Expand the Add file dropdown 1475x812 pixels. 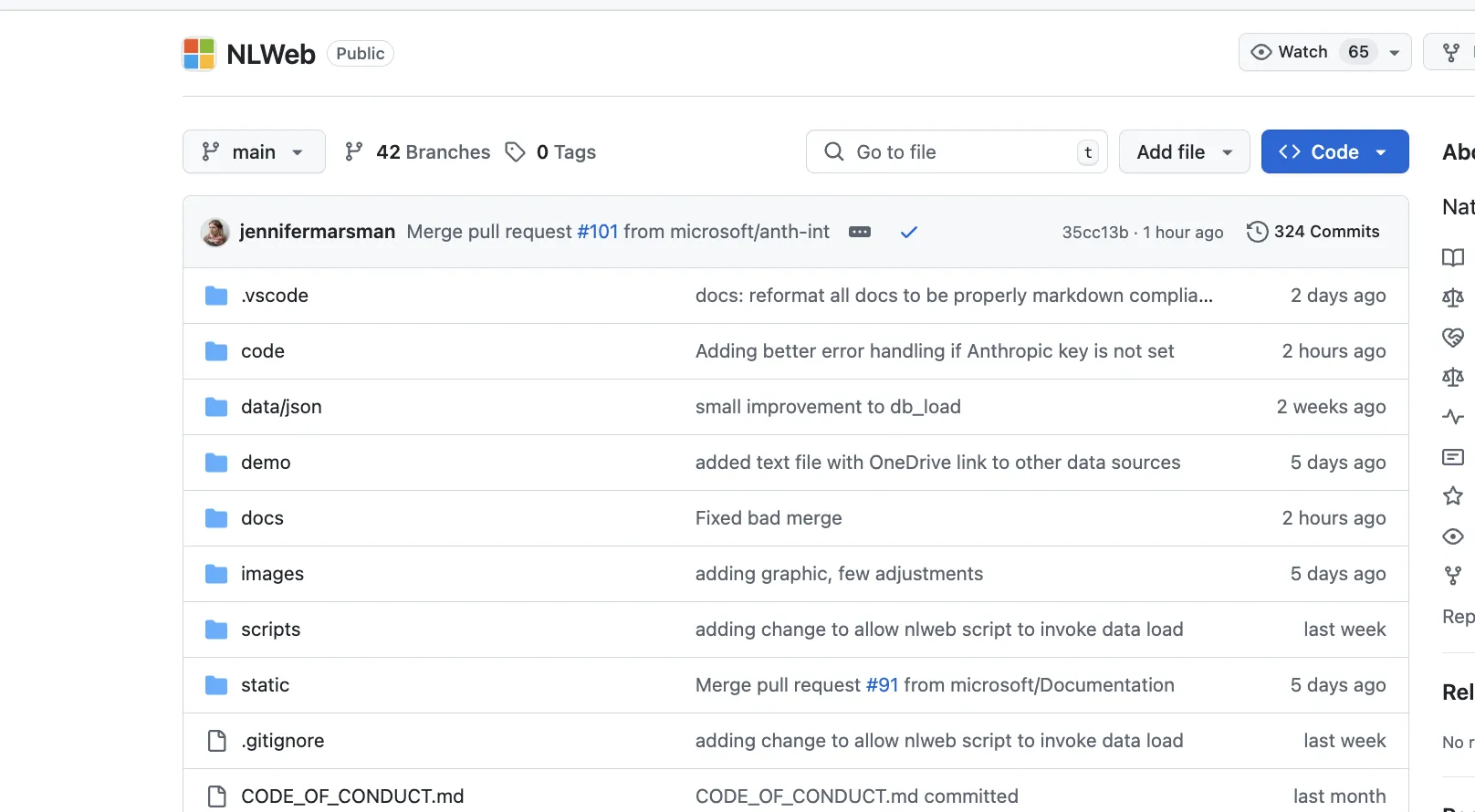coord(1184,151)
